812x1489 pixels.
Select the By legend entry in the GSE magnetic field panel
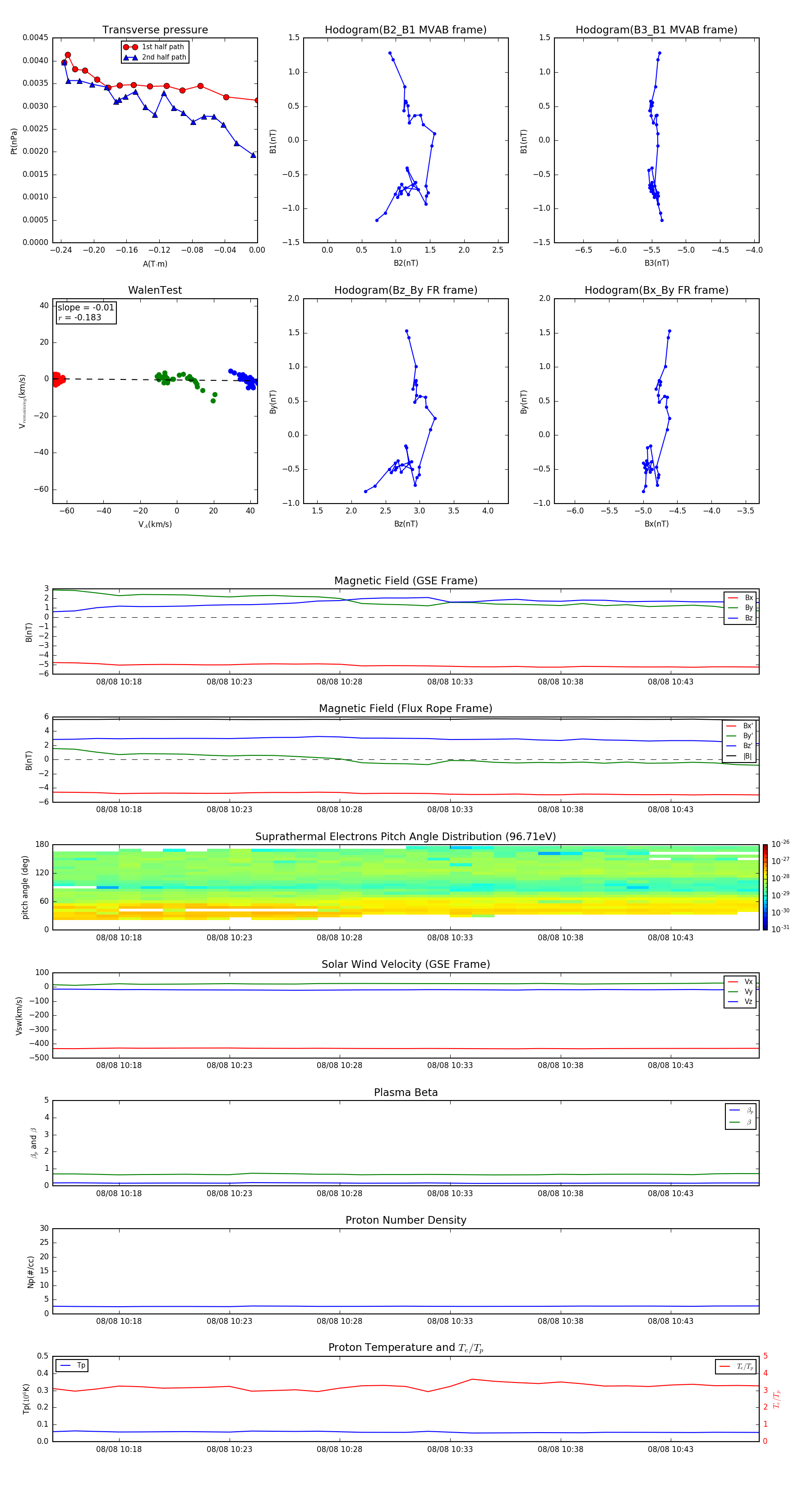[740, 607]
